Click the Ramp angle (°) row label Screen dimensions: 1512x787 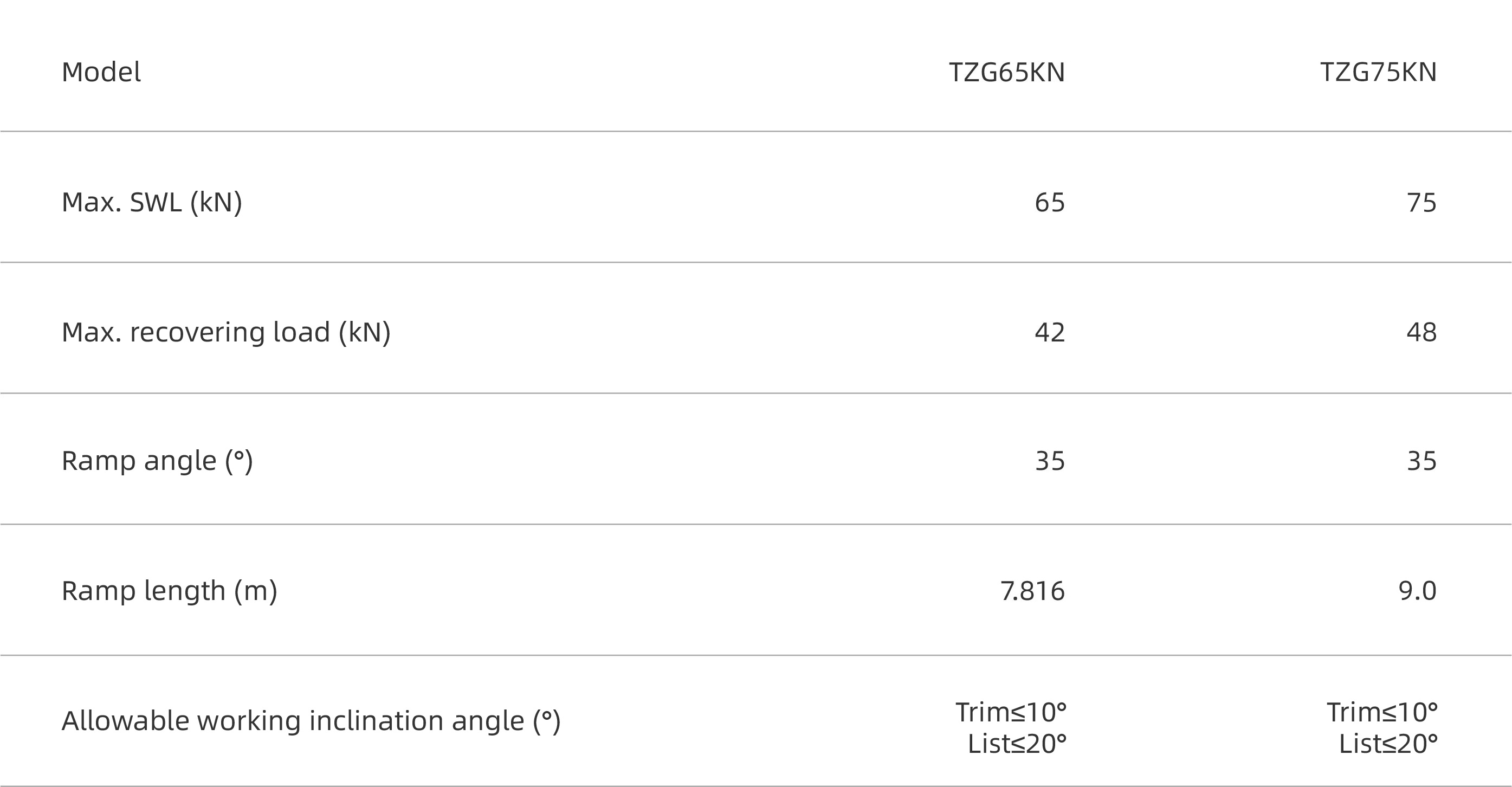click(157, 461)
